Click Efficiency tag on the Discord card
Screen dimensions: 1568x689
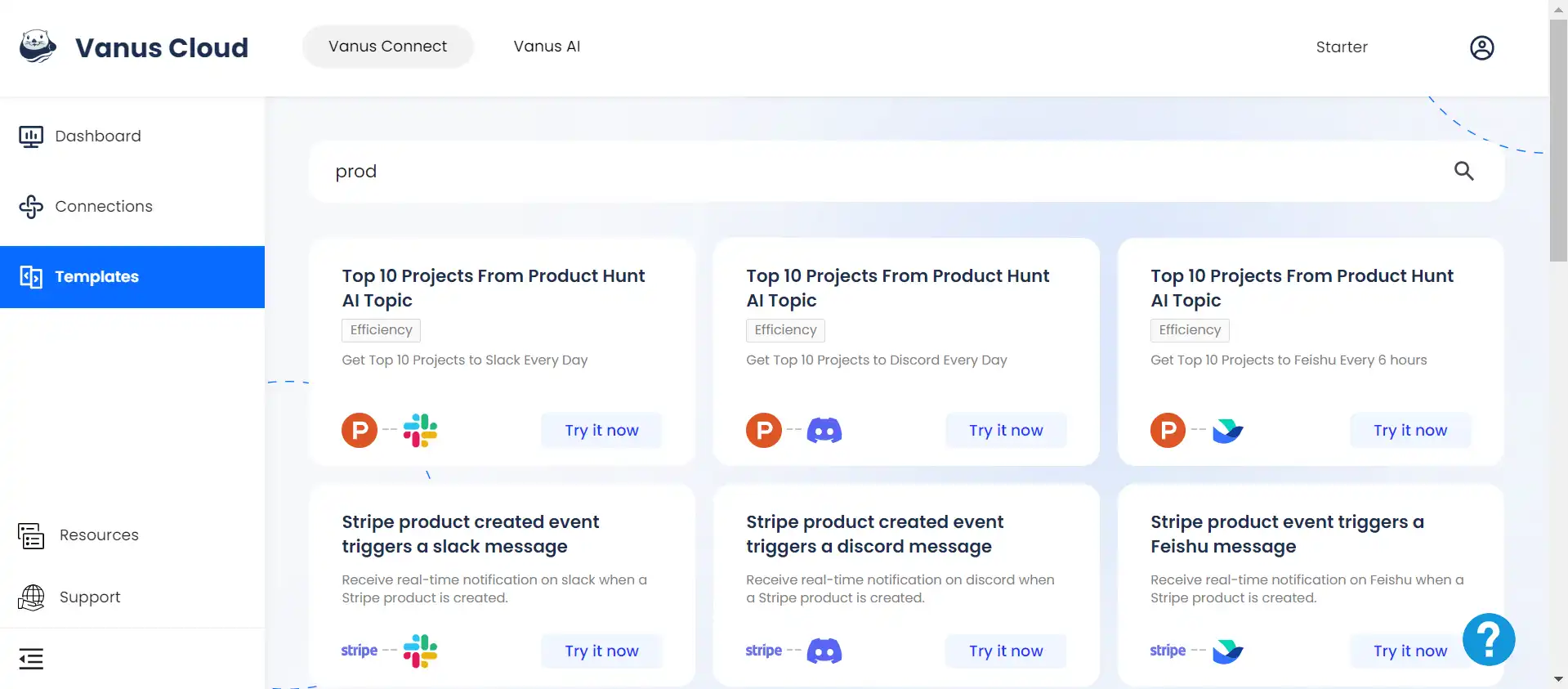tap(785, 330)
